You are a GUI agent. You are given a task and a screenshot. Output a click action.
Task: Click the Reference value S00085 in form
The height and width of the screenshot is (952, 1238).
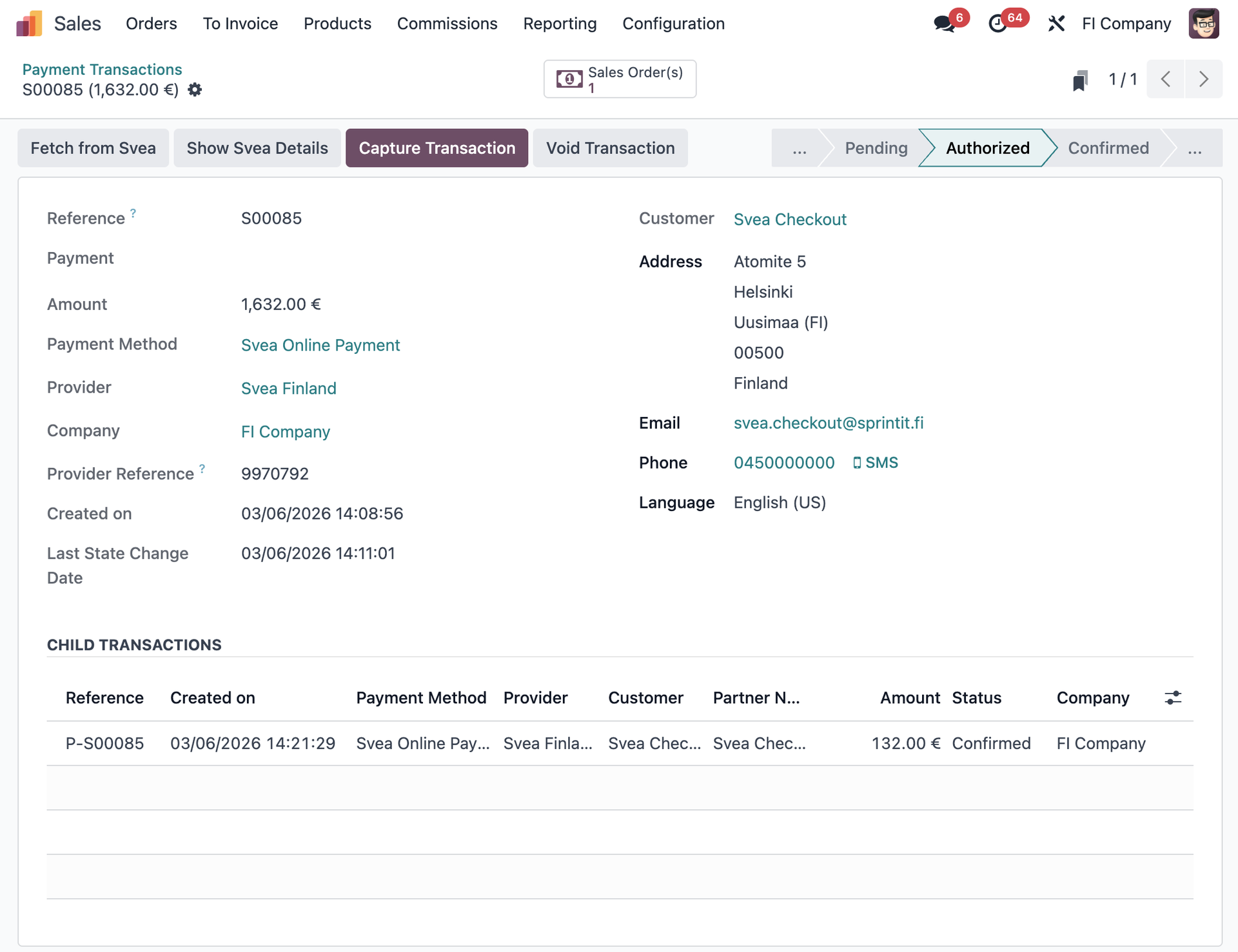271,219
